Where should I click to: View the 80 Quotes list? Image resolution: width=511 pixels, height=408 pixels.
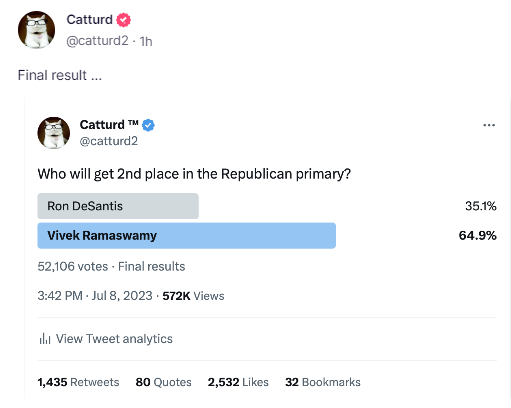pos(164,382)
